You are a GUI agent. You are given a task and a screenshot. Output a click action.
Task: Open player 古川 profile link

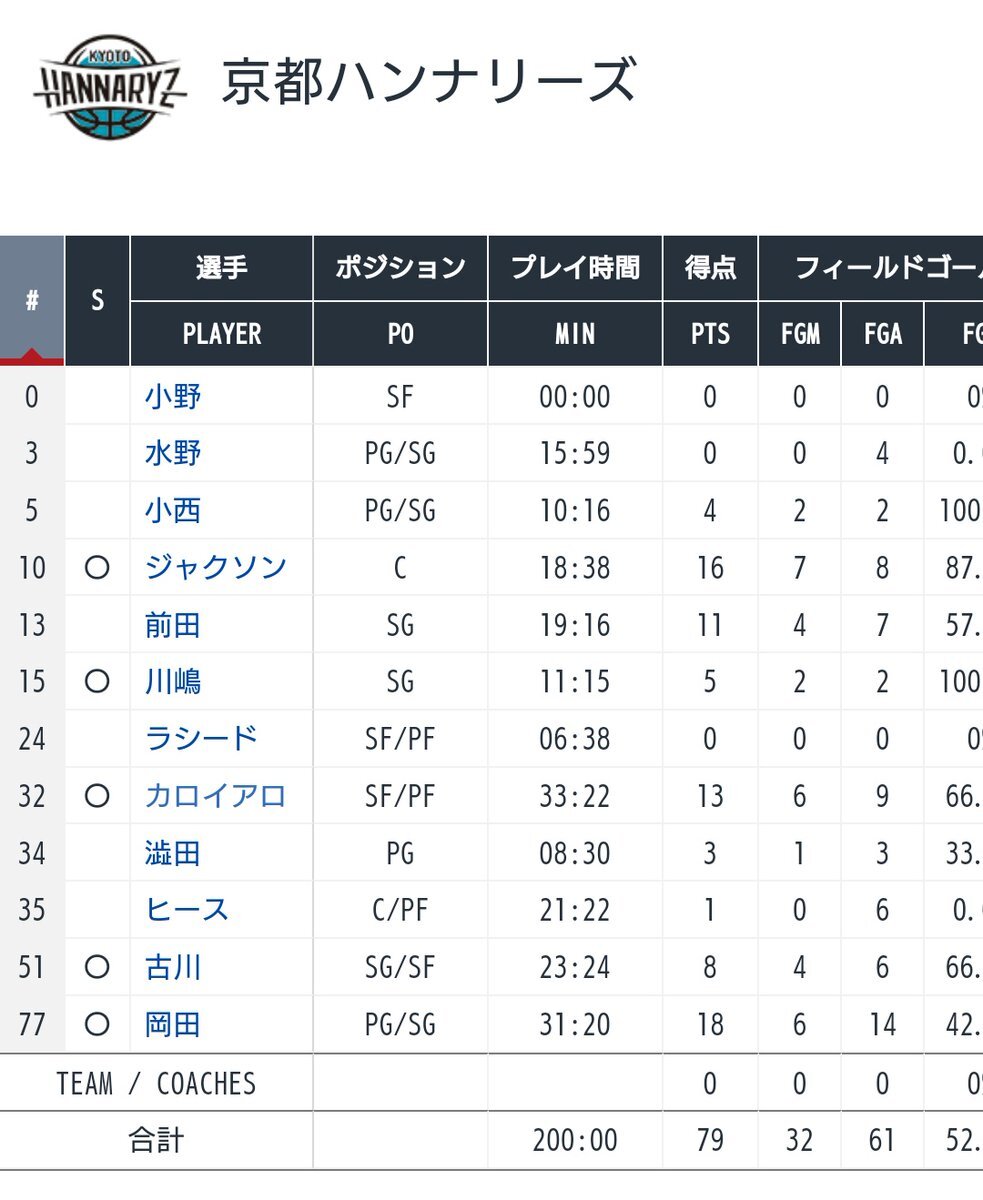(x=173, y=967)
